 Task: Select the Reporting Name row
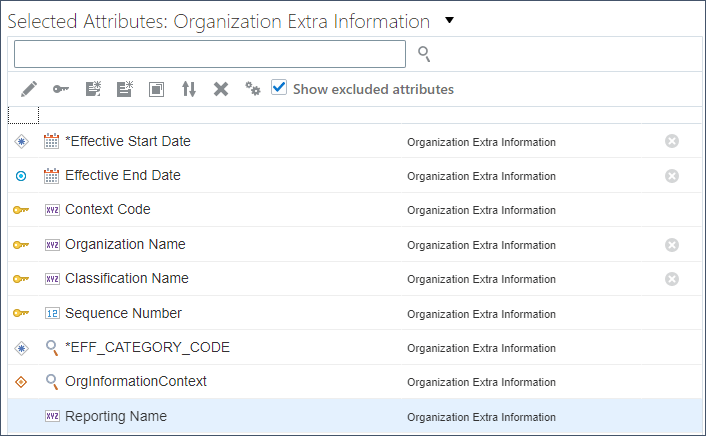click(x=116, y=416)
